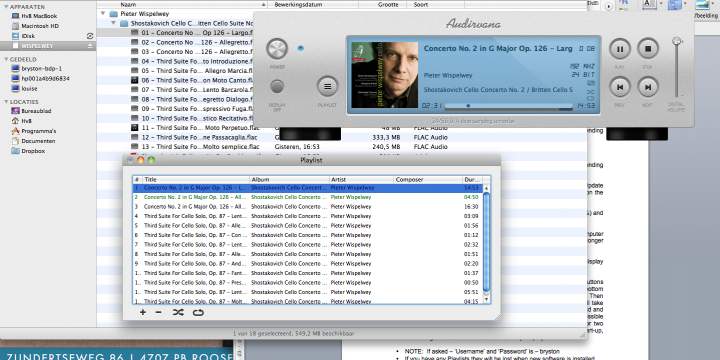
Task: Sort playlist by Composer column header
Action: coord(428,180)
